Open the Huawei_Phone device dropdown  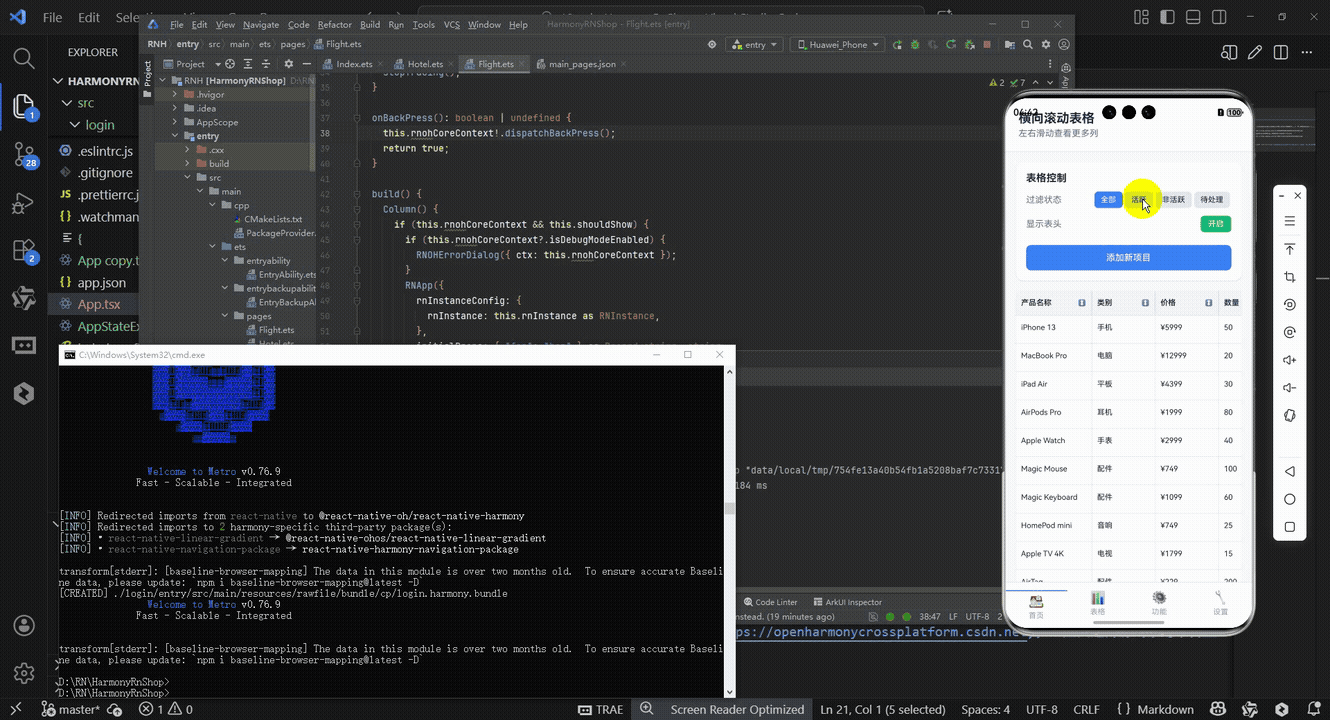point(837,45)
